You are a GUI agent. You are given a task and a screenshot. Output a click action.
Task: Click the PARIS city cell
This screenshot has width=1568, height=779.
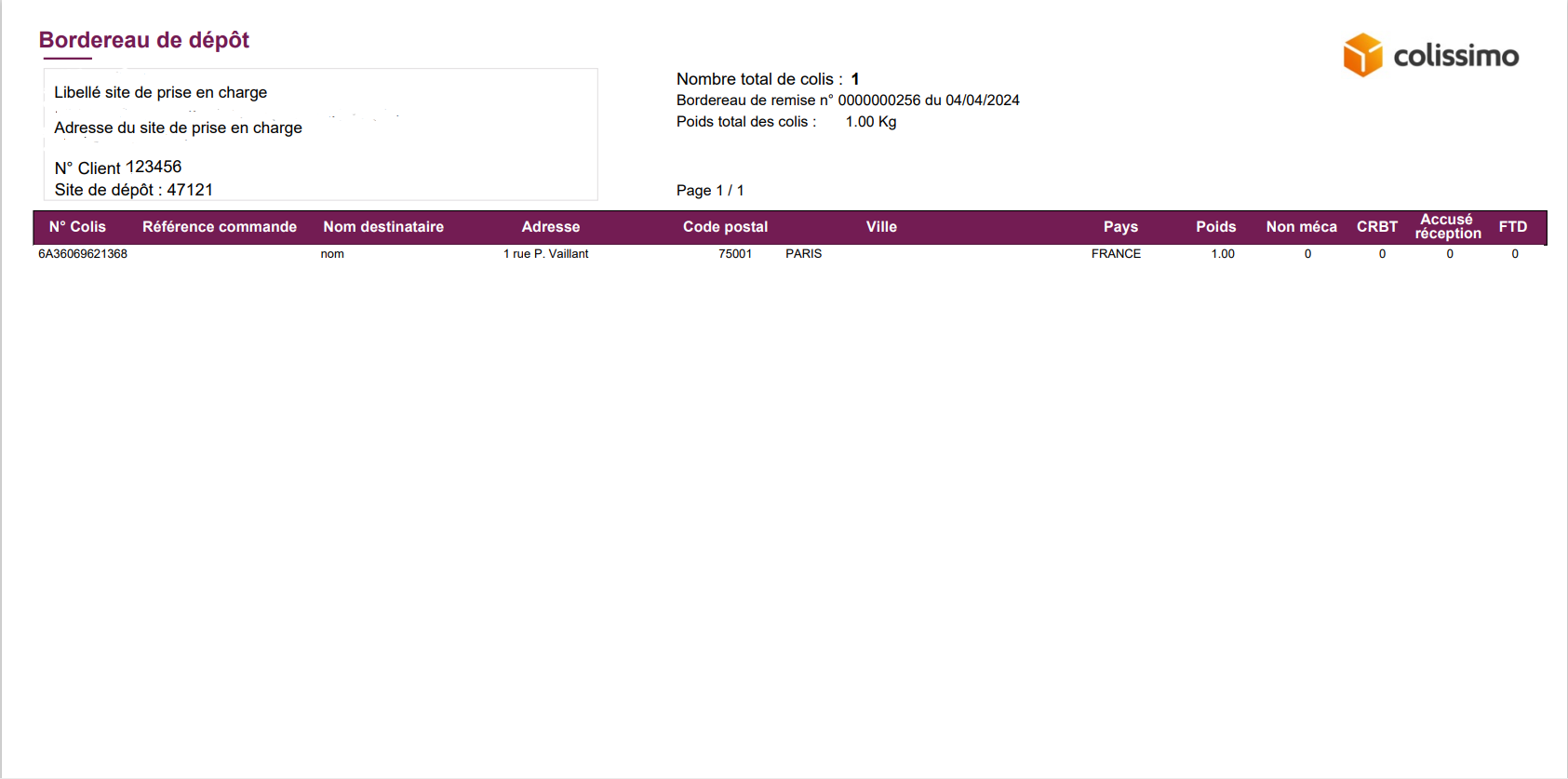click(803, 254)
